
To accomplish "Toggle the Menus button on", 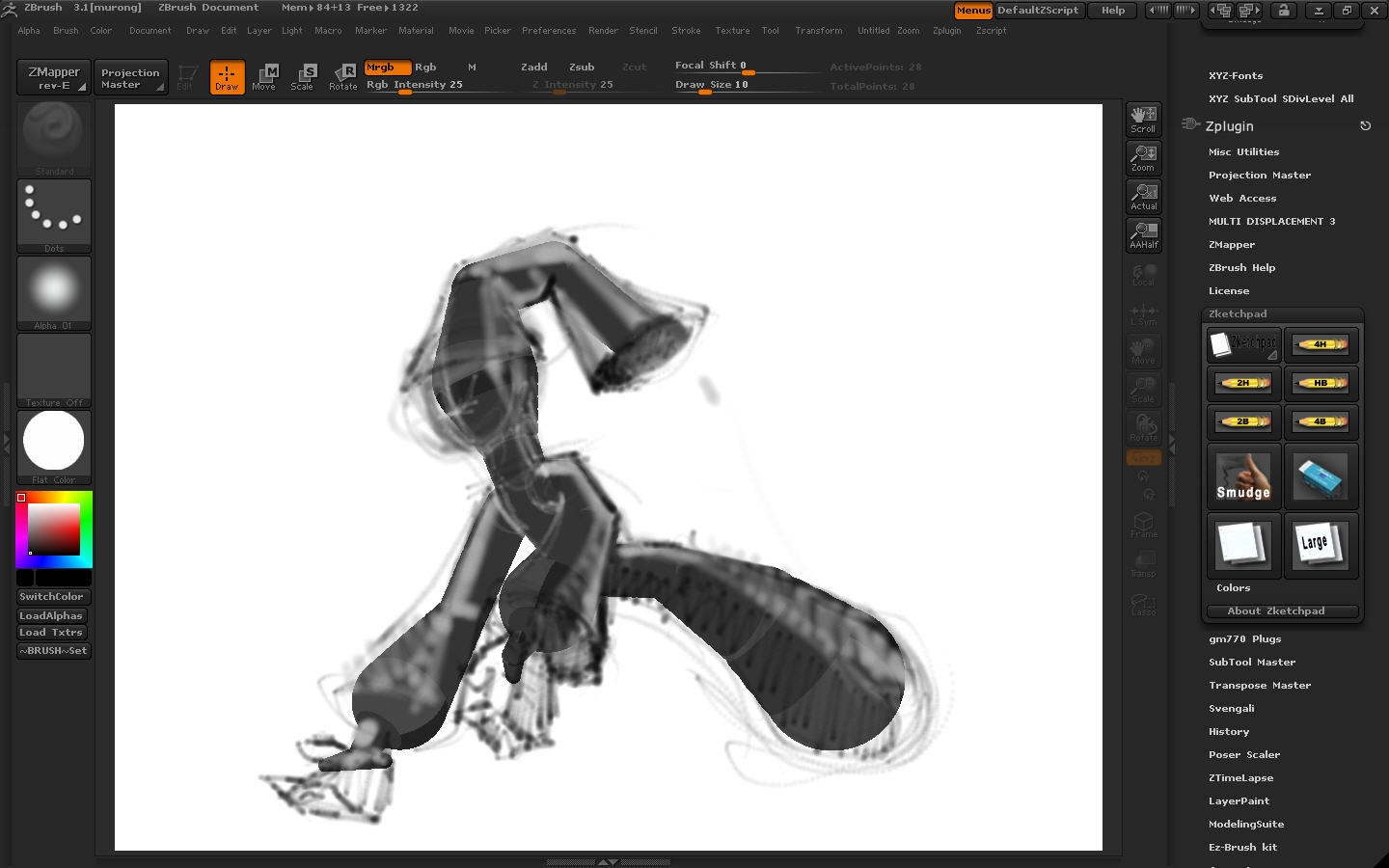I will click(972, 11).
